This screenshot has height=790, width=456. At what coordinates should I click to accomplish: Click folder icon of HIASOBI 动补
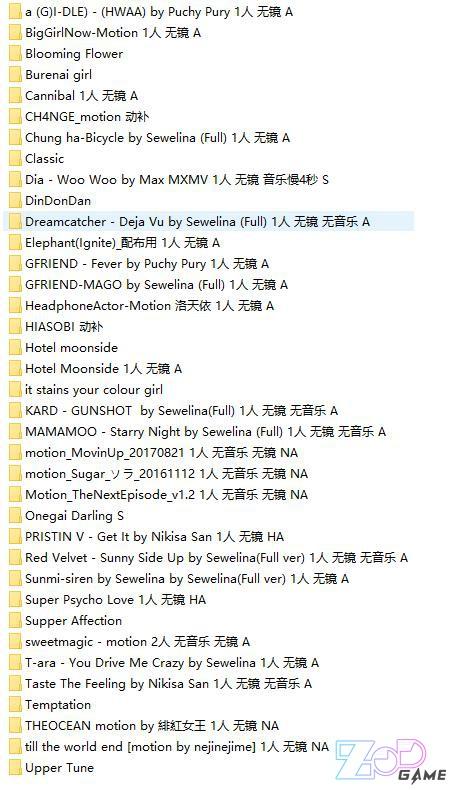coord(15,326)
